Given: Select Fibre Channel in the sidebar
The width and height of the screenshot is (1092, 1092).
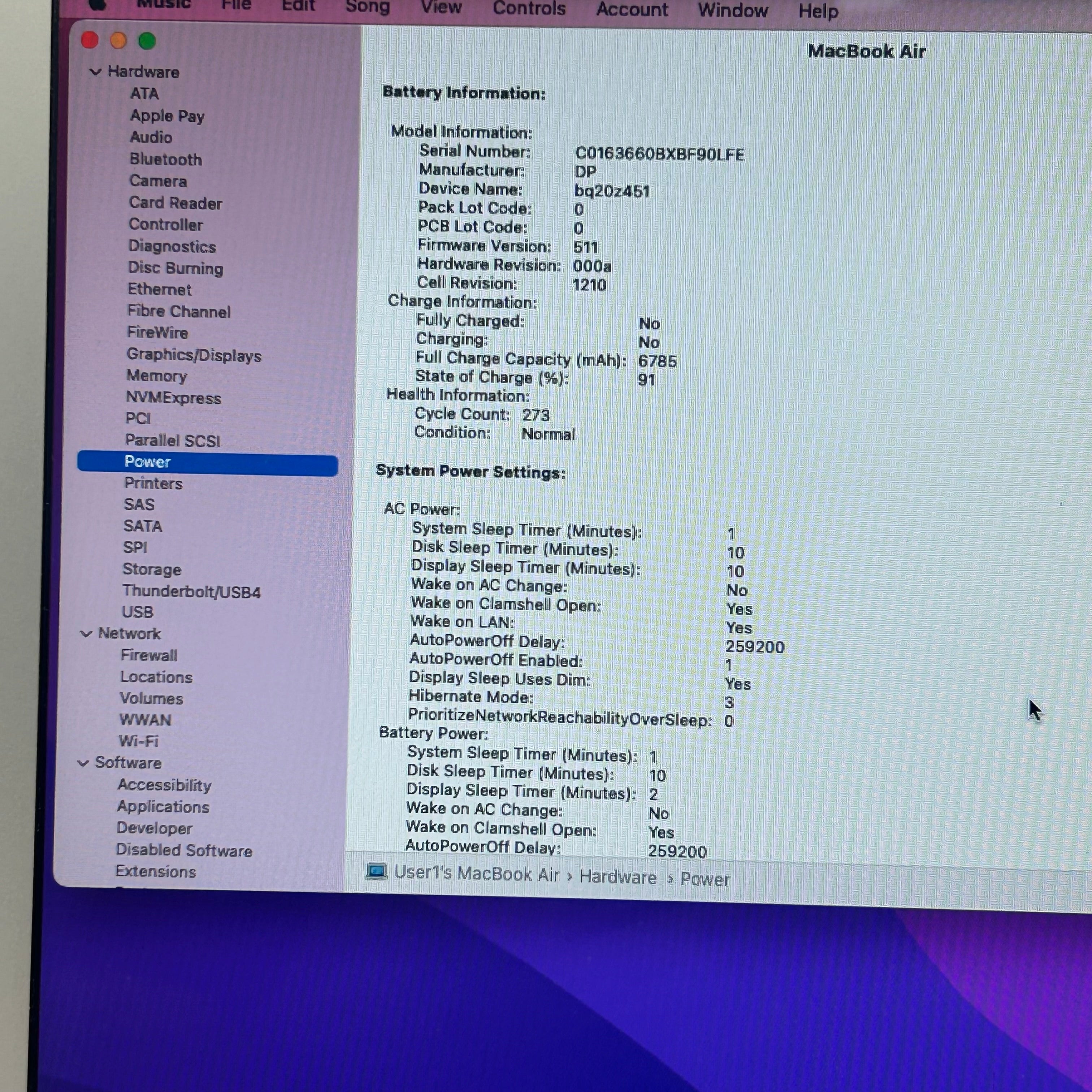Looking at the screenshot, I should pos(179,311).
